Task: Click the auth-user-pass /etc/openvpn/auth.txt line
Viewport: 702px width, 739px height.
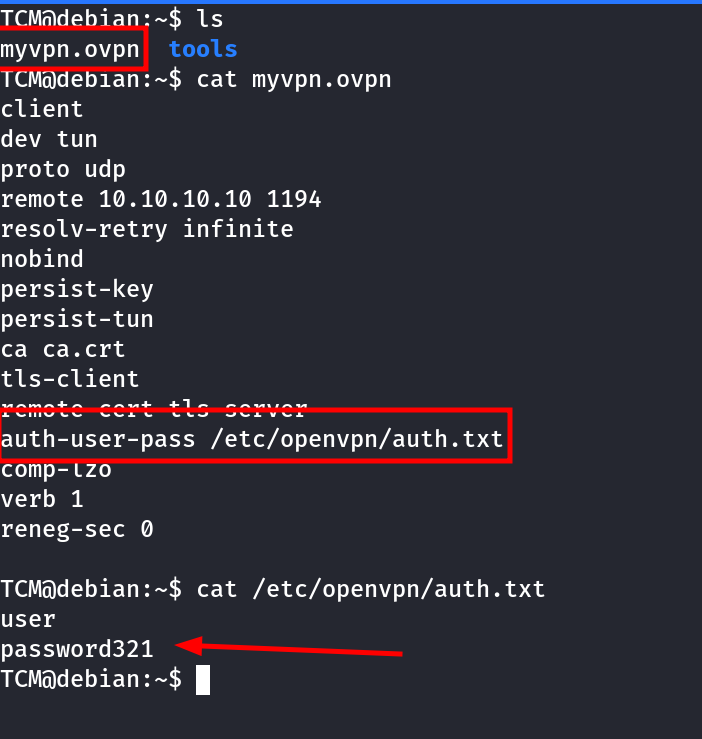Action: tap(252, 439)
